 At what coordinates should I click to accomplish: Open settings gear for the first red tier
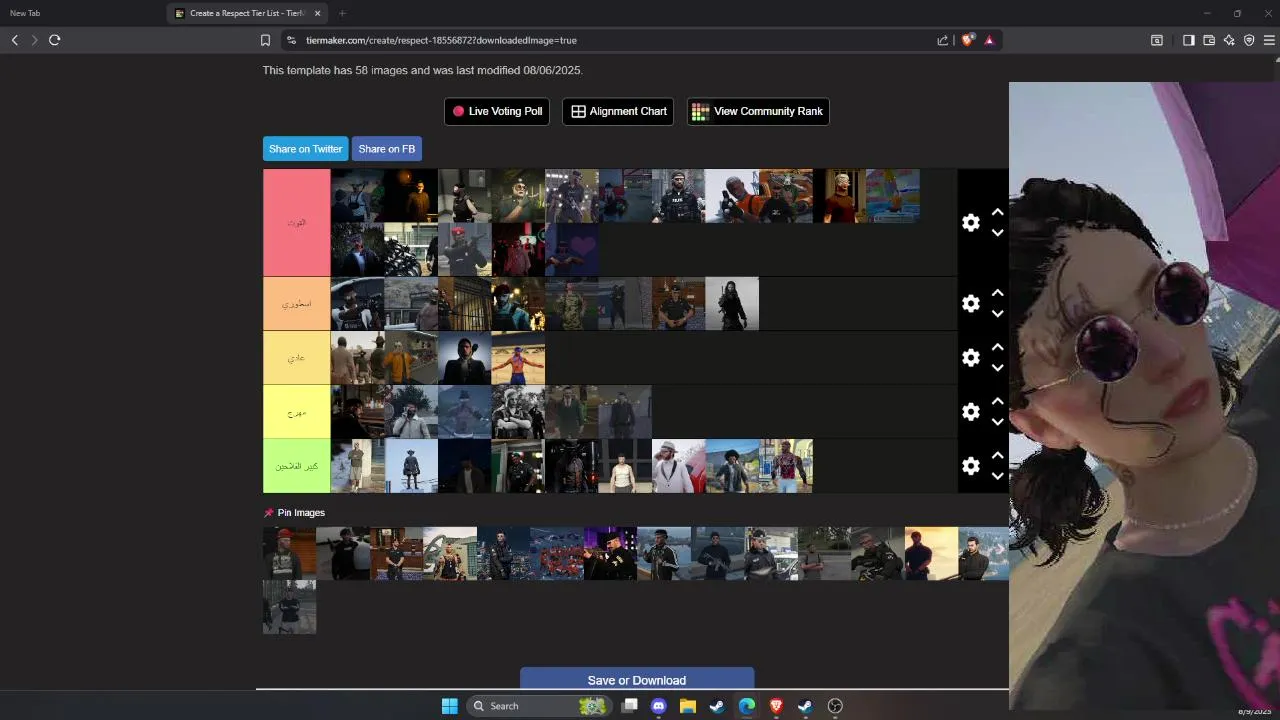[971, 223]
